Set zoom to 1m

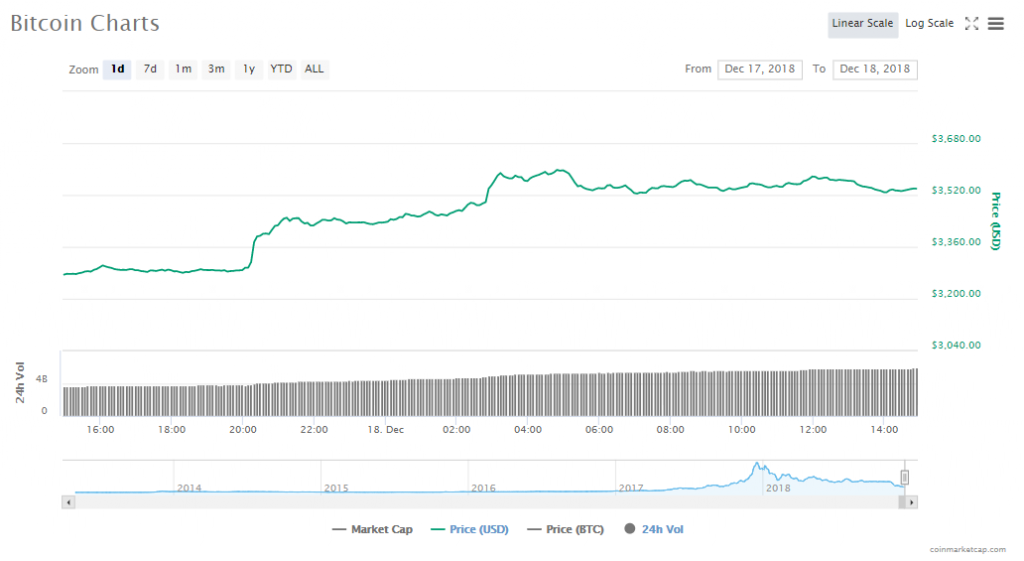coord(183,69)
